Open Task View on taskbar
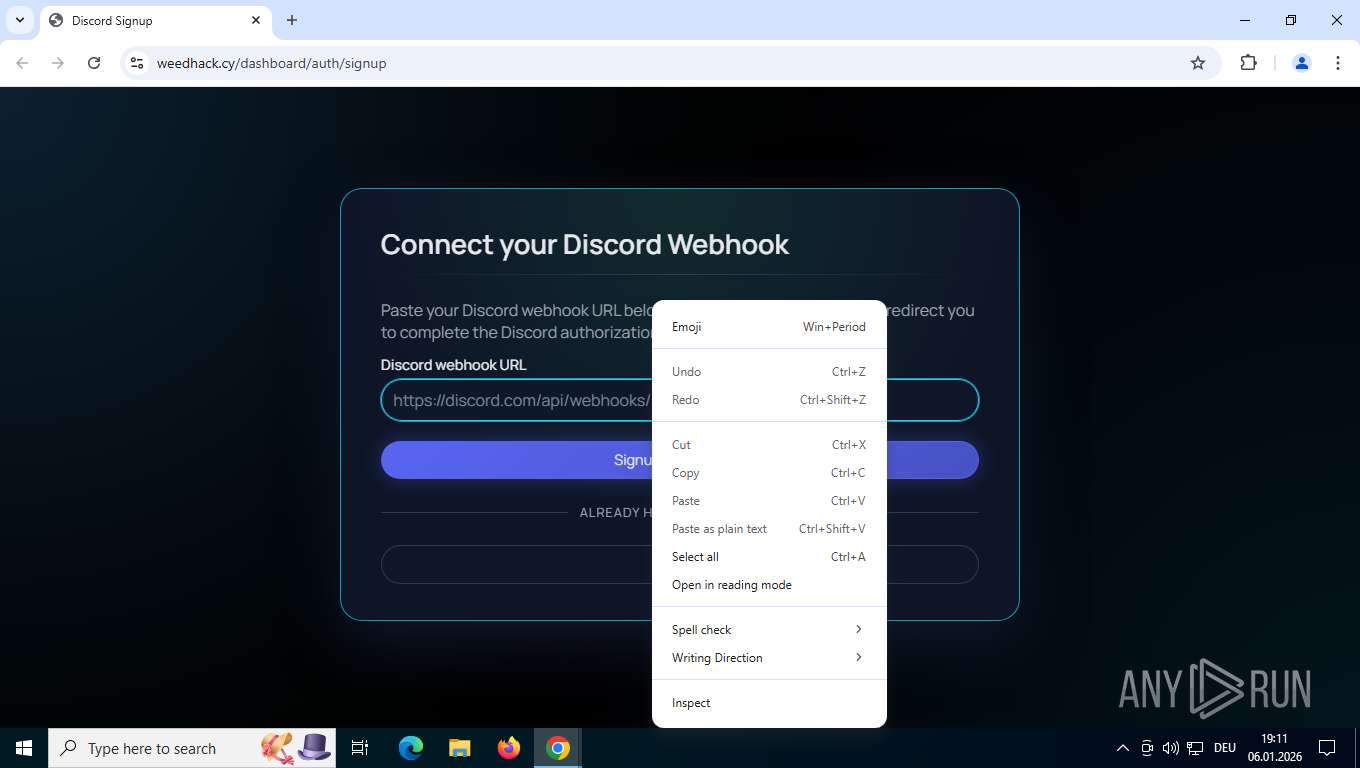Screen dimensions: 1360x768 coord(360,748)
